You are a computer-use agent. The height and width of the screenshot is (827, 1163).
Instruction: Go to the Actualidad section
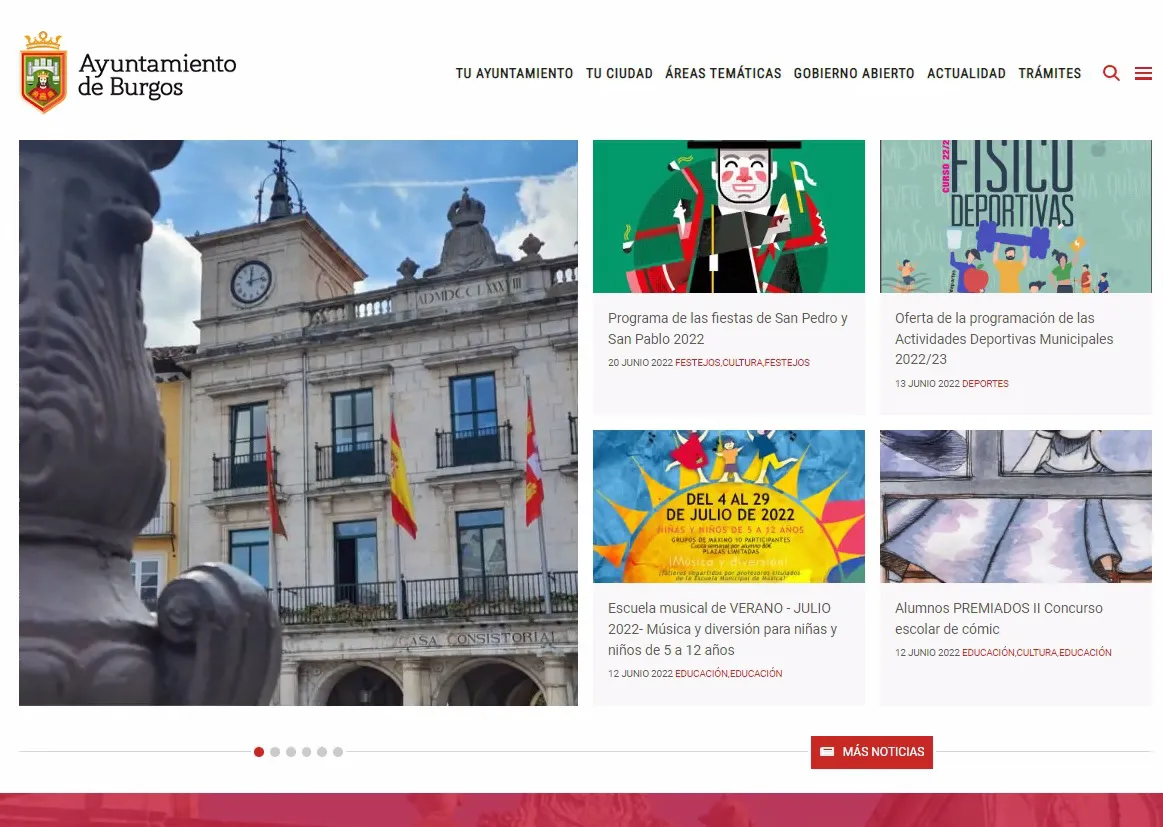tap(966, 73)
